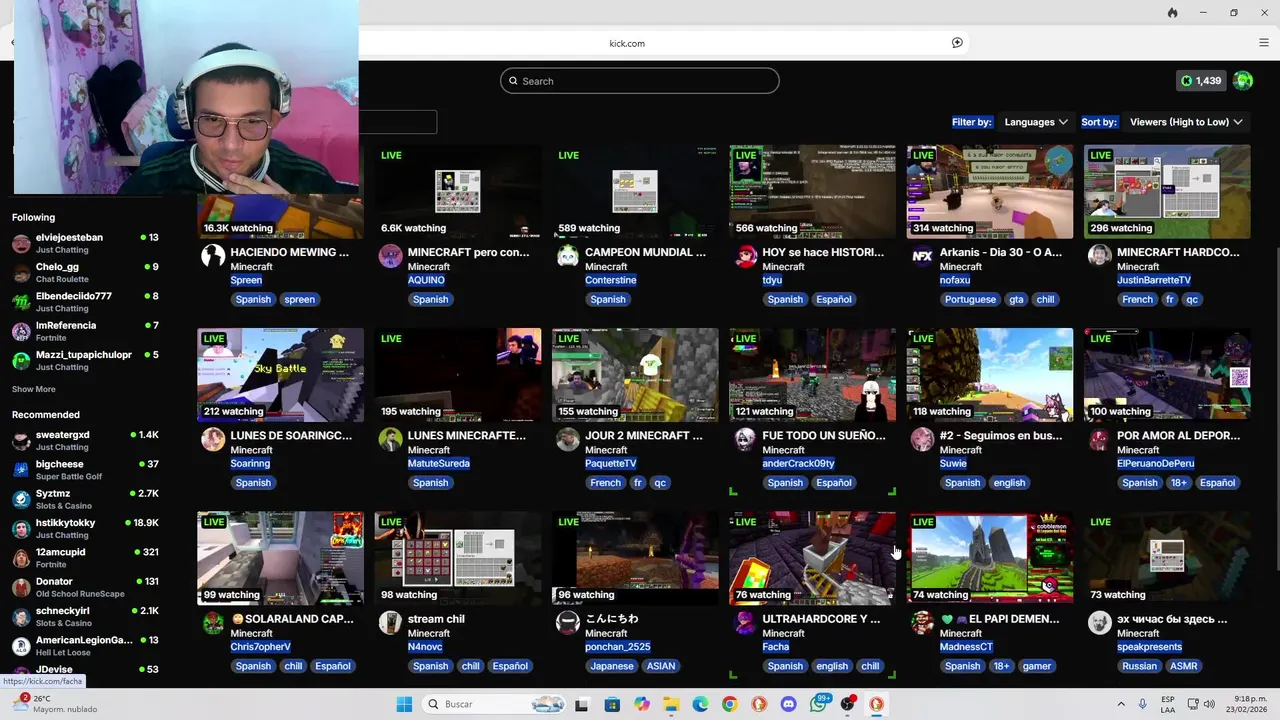Open Google Chrome from taskbar
Viewport: 1280px width, 720px height.
point(730,704)
